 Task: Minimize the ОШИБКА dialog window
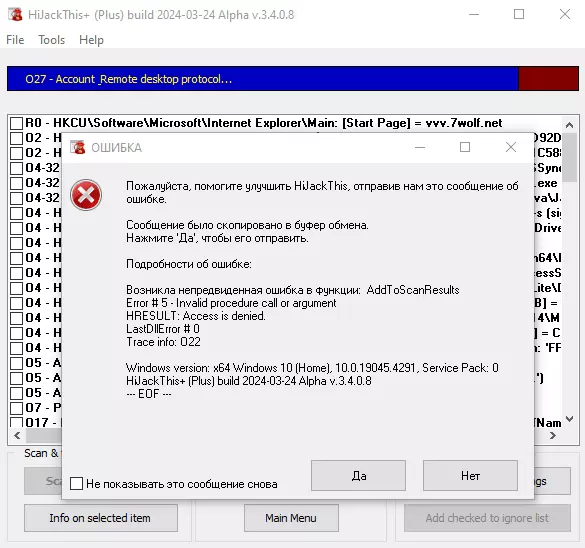[x=420, y=147]
